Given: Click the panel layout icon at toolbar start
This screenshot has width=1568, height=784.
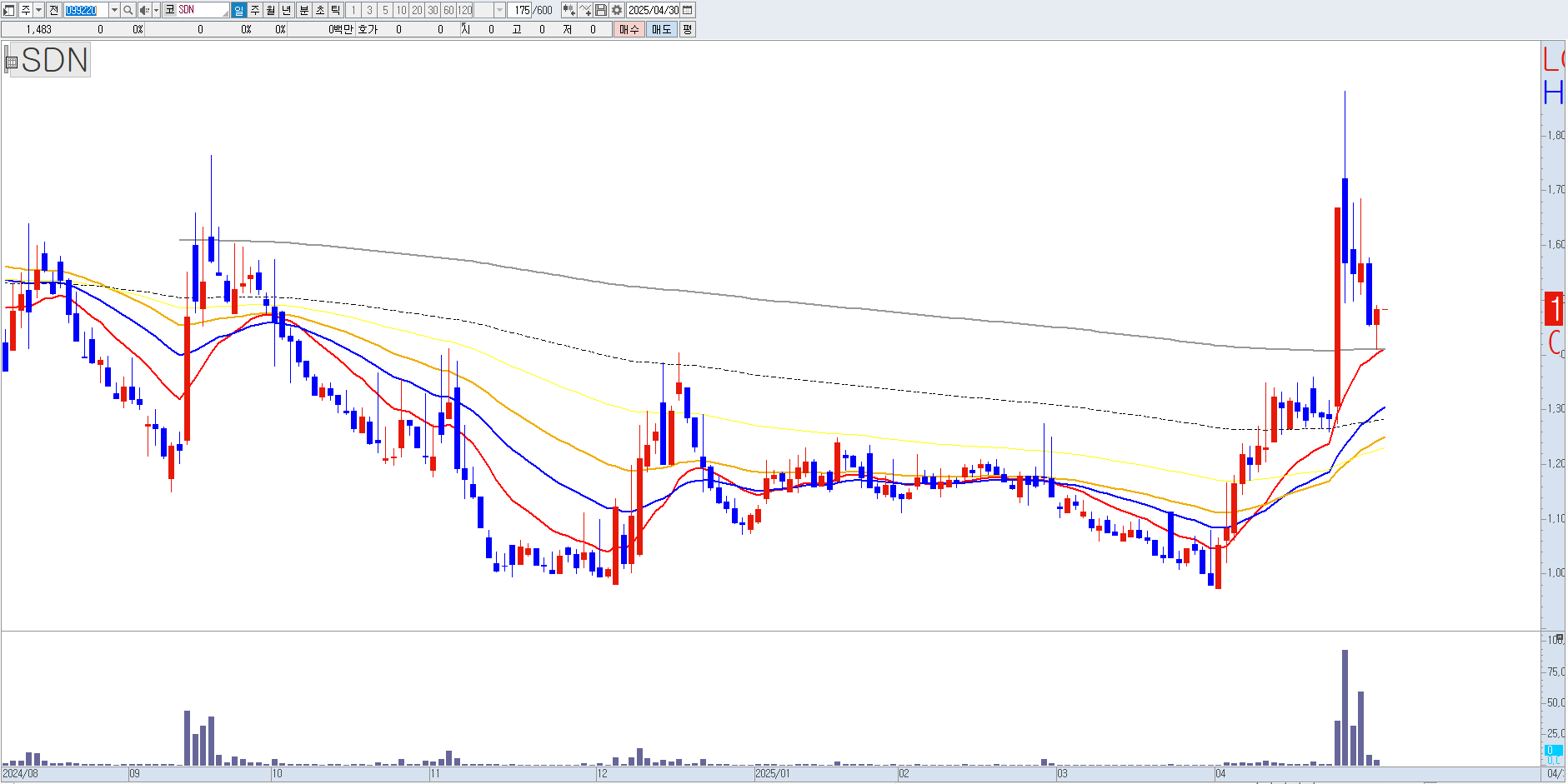Looking at the screenshot, I should coord(8,10).
